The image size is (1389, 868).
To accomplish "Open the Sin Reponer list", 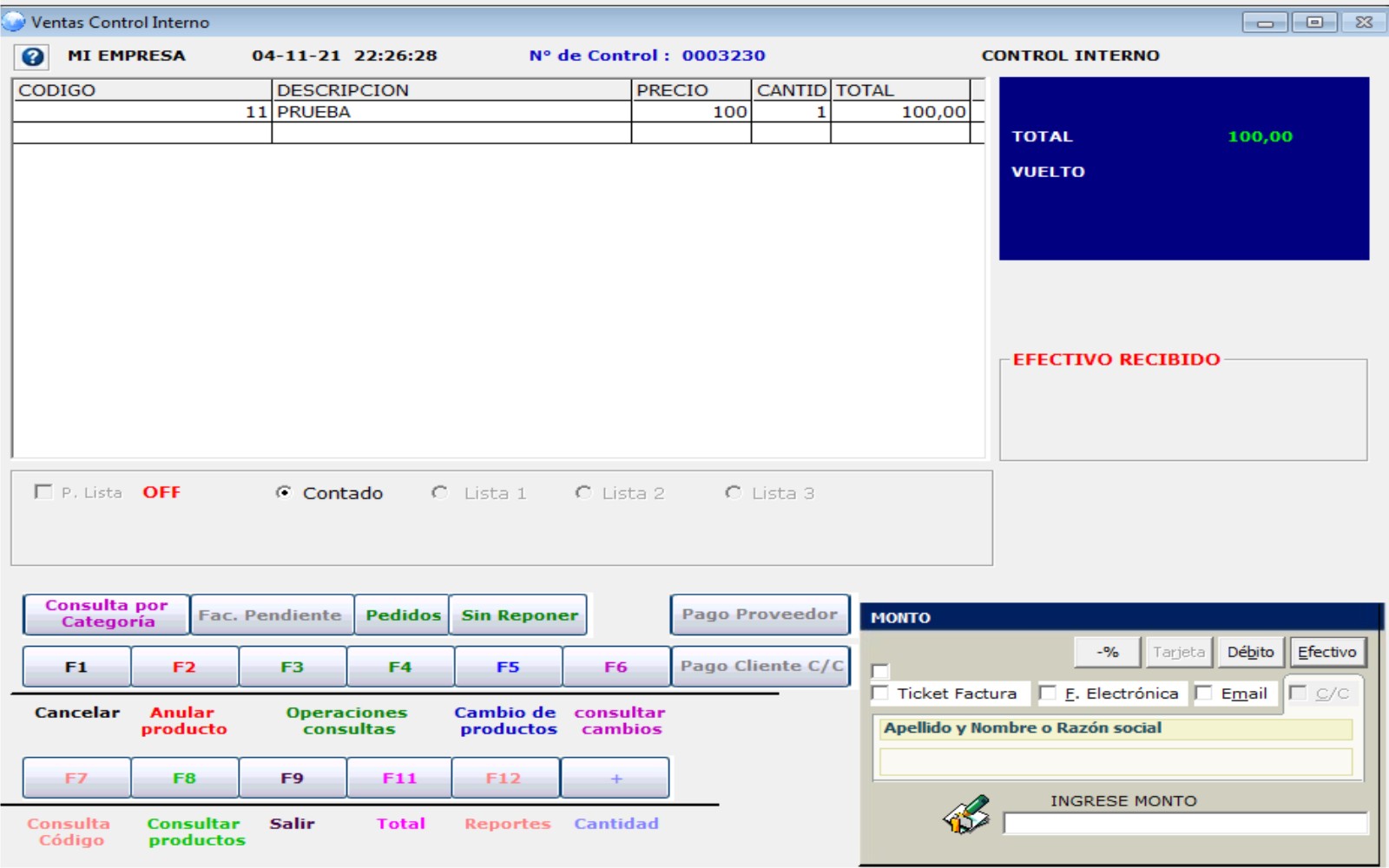I will point(518,615).
